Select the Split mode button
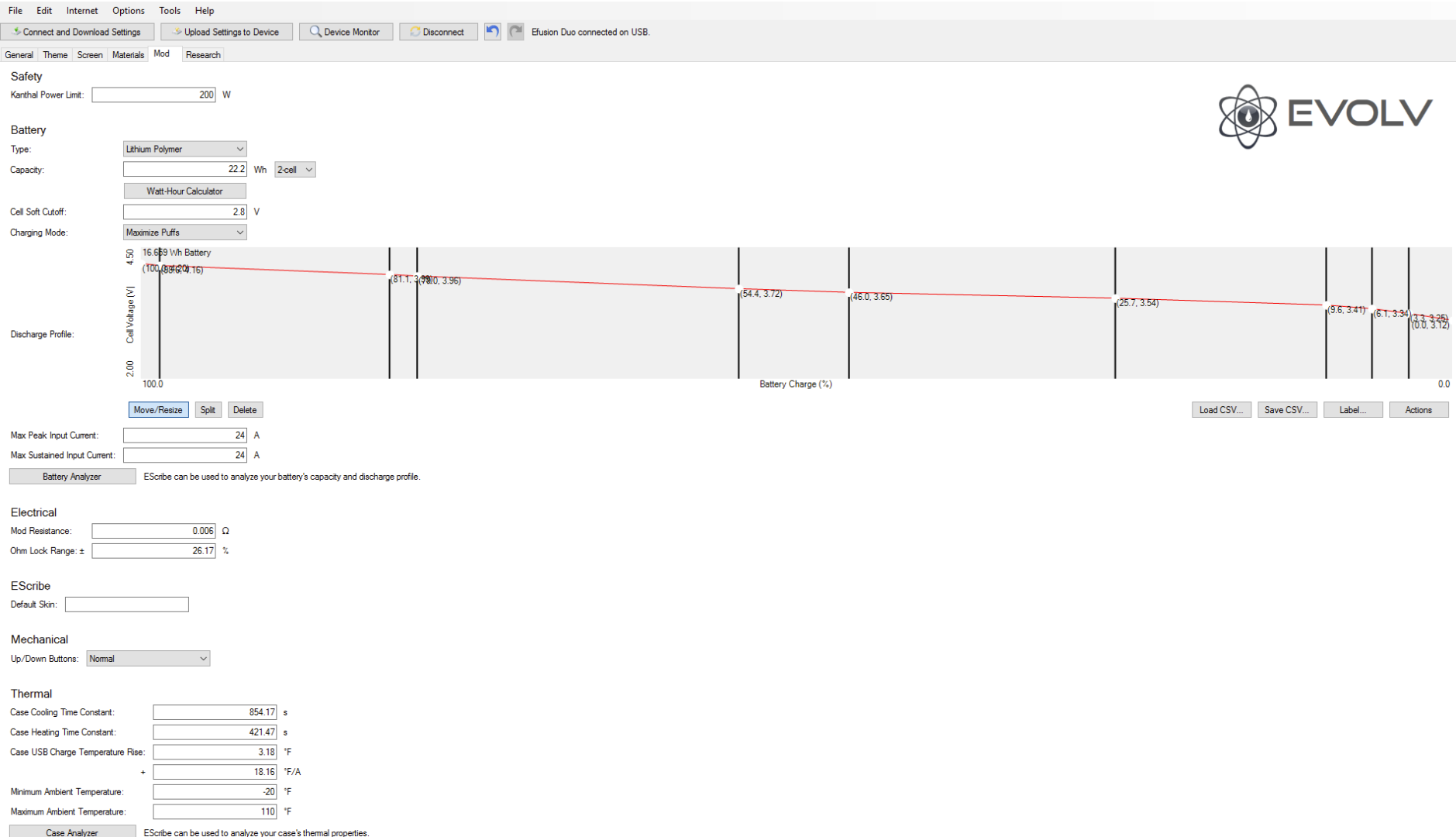Image resolution: width=1456 pixels, height=837 pixels. click(208, 410)
